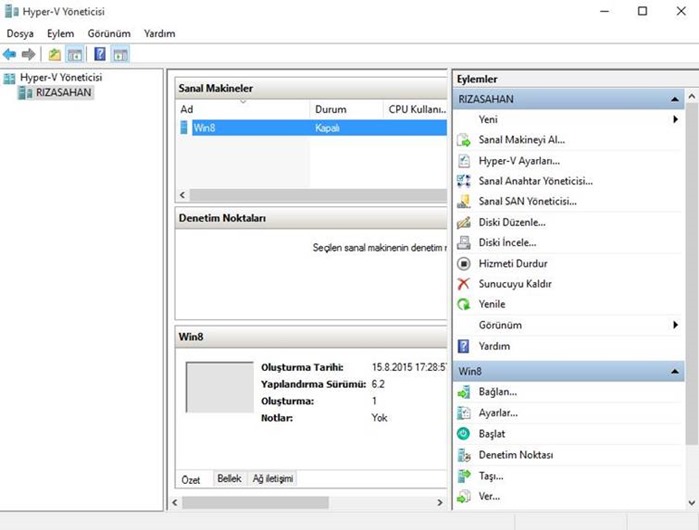Open the Dosya menu

pyautogui.click(x=20, y=33)
